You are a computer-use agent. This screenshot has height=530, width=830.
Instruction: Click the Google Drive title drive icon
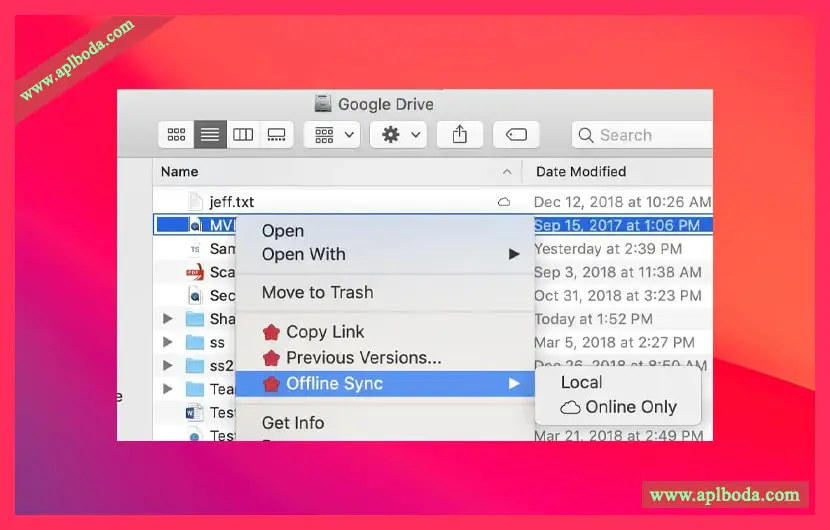[x=323, y=104]
